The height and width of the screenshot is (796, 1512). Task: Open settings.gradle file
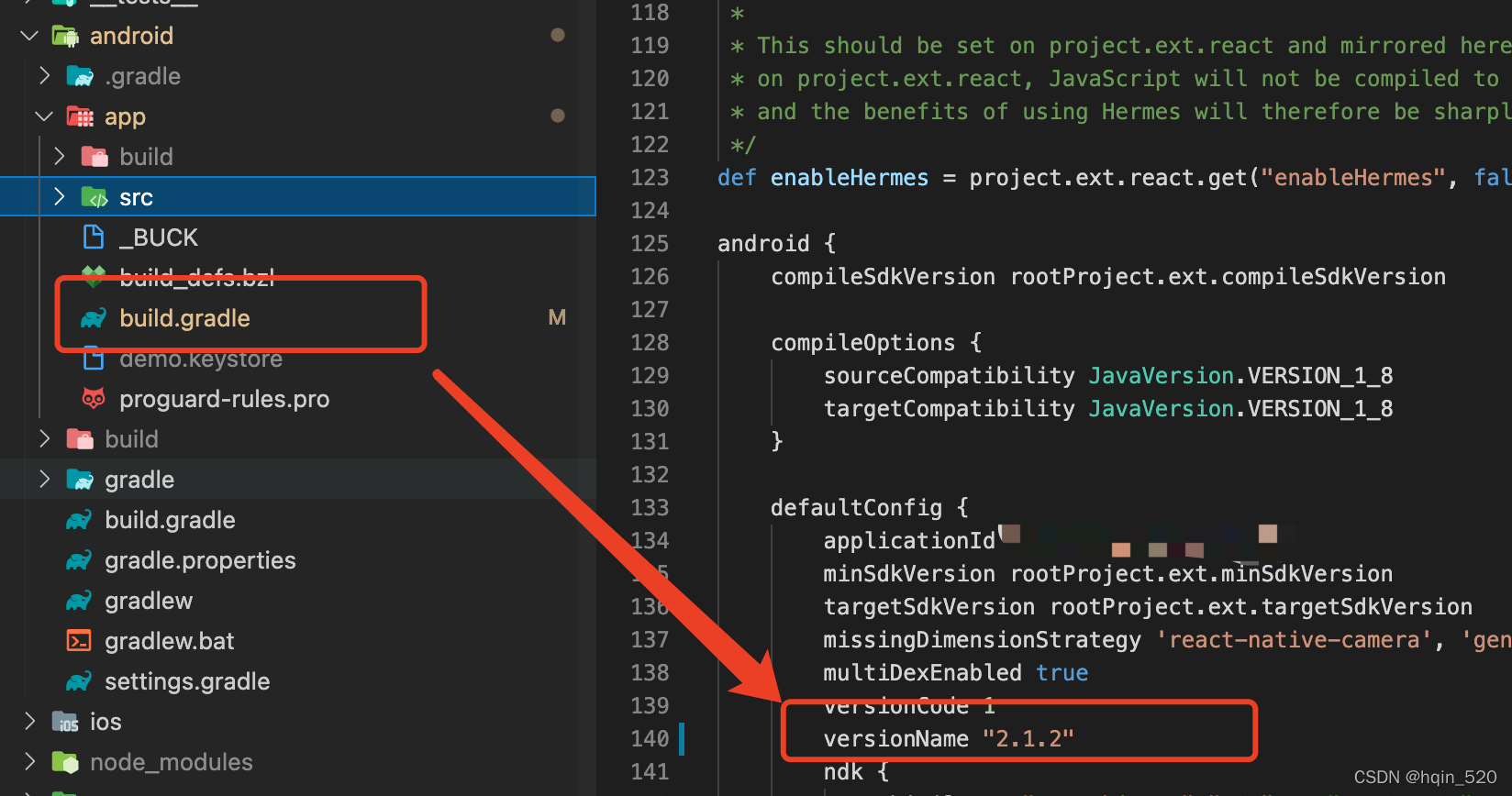tap(187, 681)
